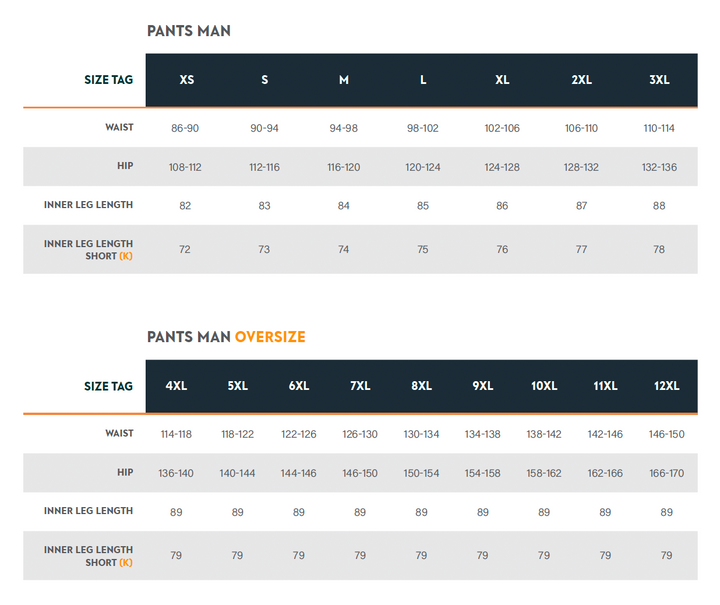Click the HIP row label in the oversize table
This screenshot has width=720, height=605.
tap(124, 472)
